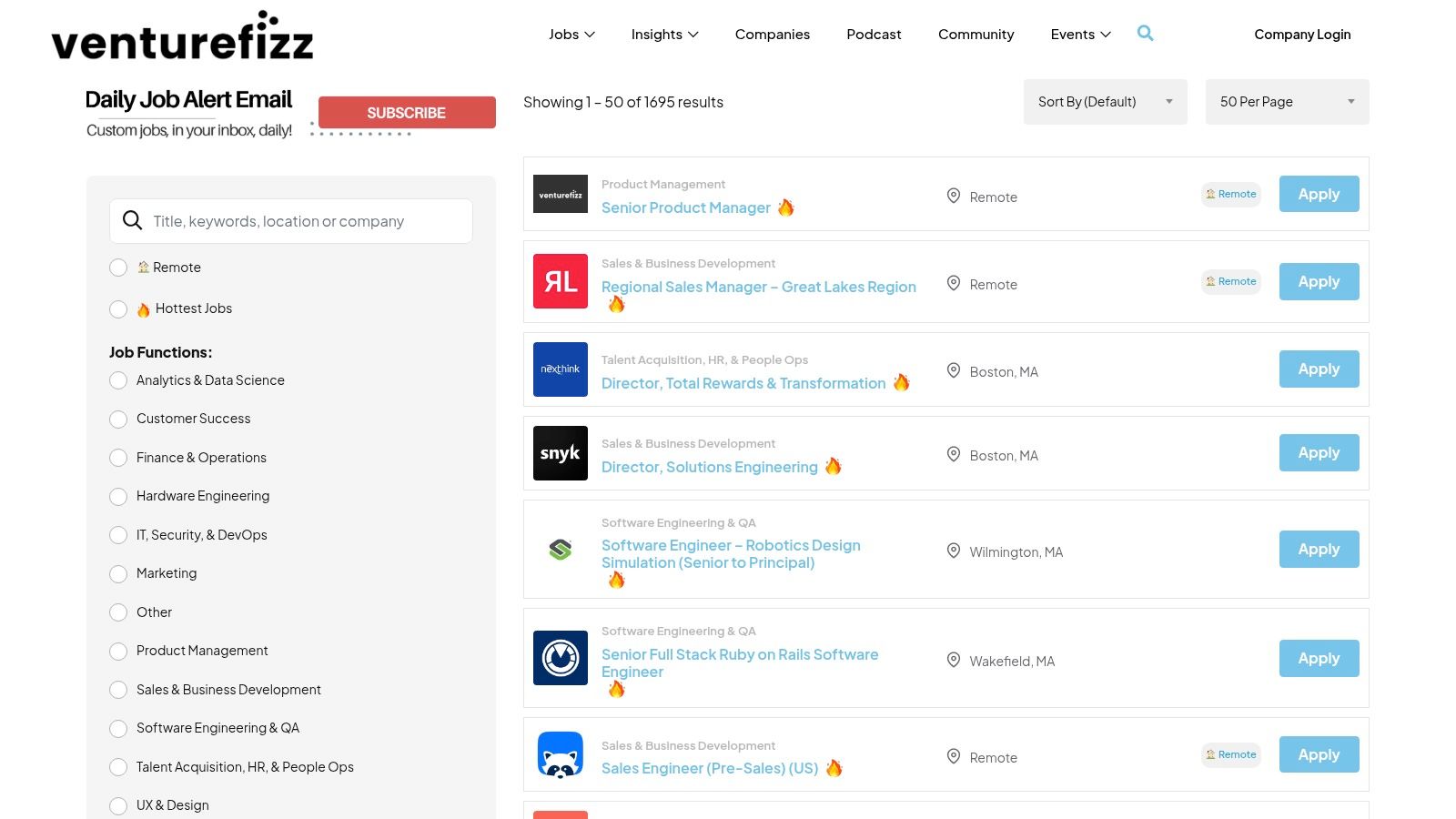
Task: Click the fire icon next to Senior Product Manager
Action: [x=786, y=207]
